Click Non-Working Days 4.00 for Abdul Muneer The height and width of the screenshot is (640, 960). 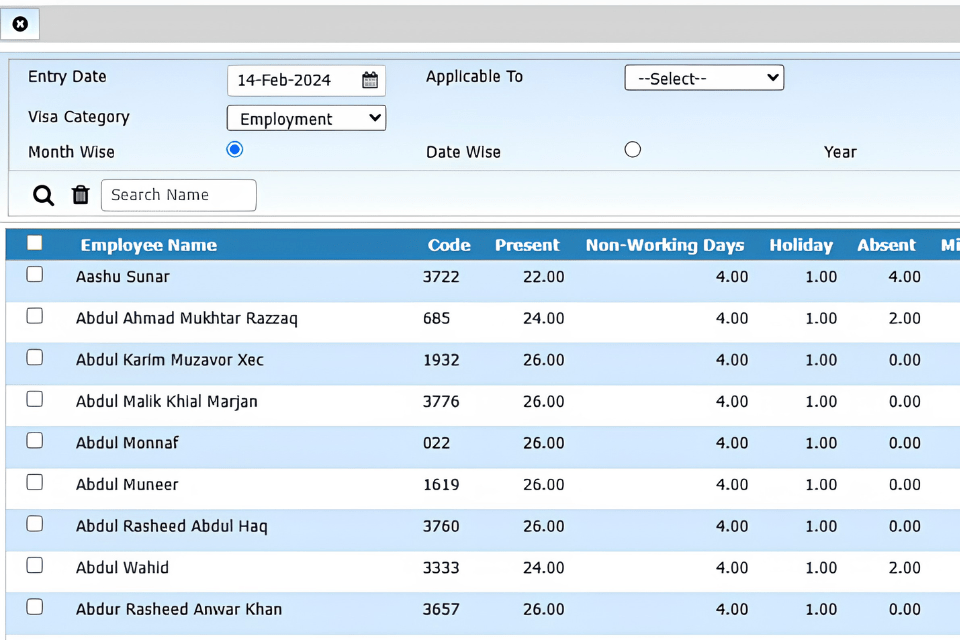click(x=732, y=484)
